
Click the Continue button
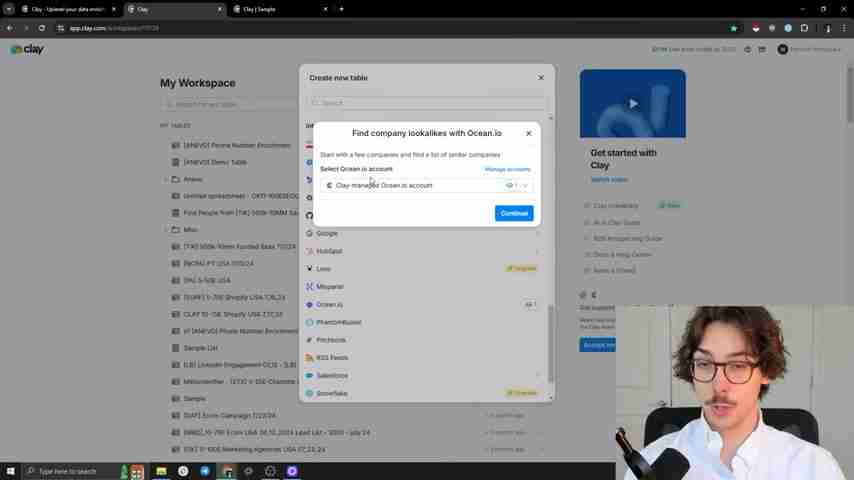point(513,213)
